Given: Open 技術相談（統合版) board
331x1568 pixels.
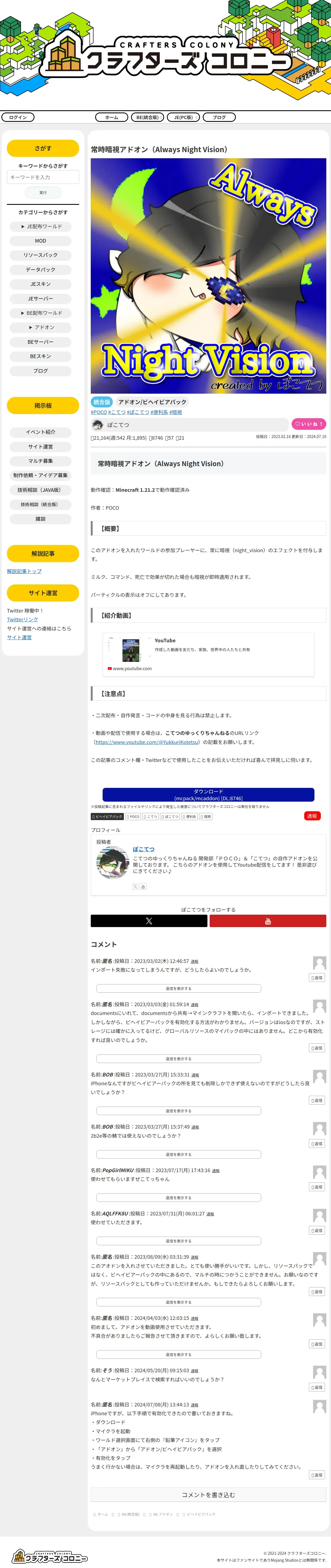Looking at the screenshot, I should point(40,504).
